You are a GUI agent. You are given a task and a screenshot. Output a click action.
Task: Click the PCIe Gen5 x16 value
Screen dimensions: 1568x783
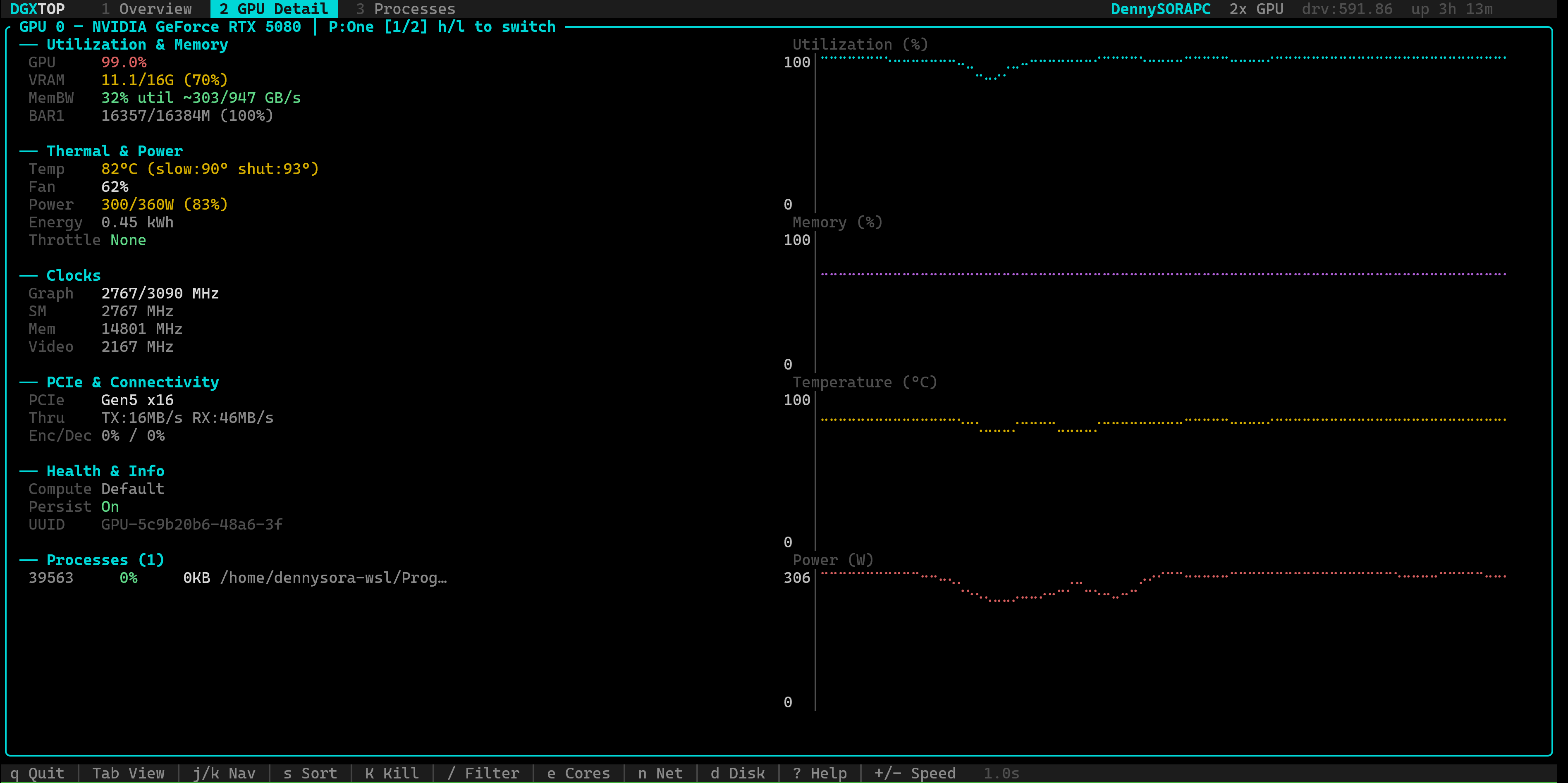click(137, 400)
